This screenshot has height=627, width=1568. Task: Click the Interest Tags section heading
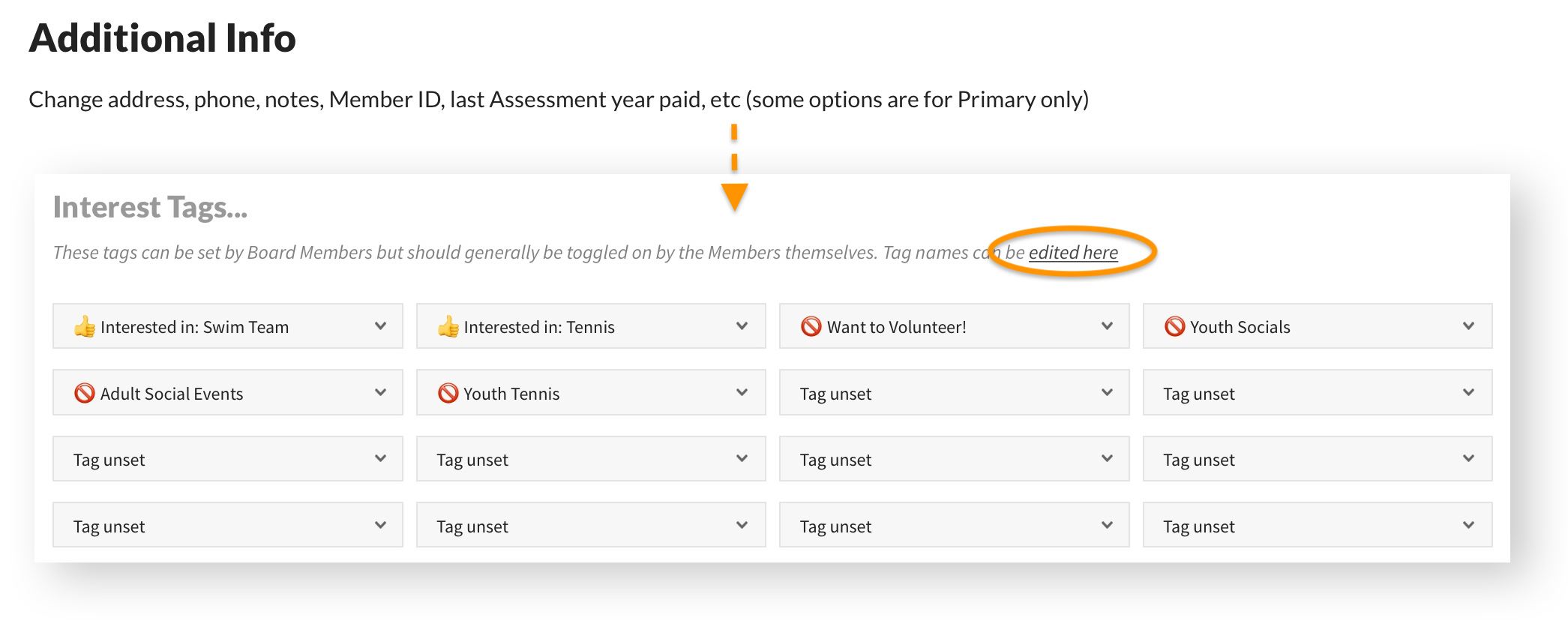[x=150, y=208]
